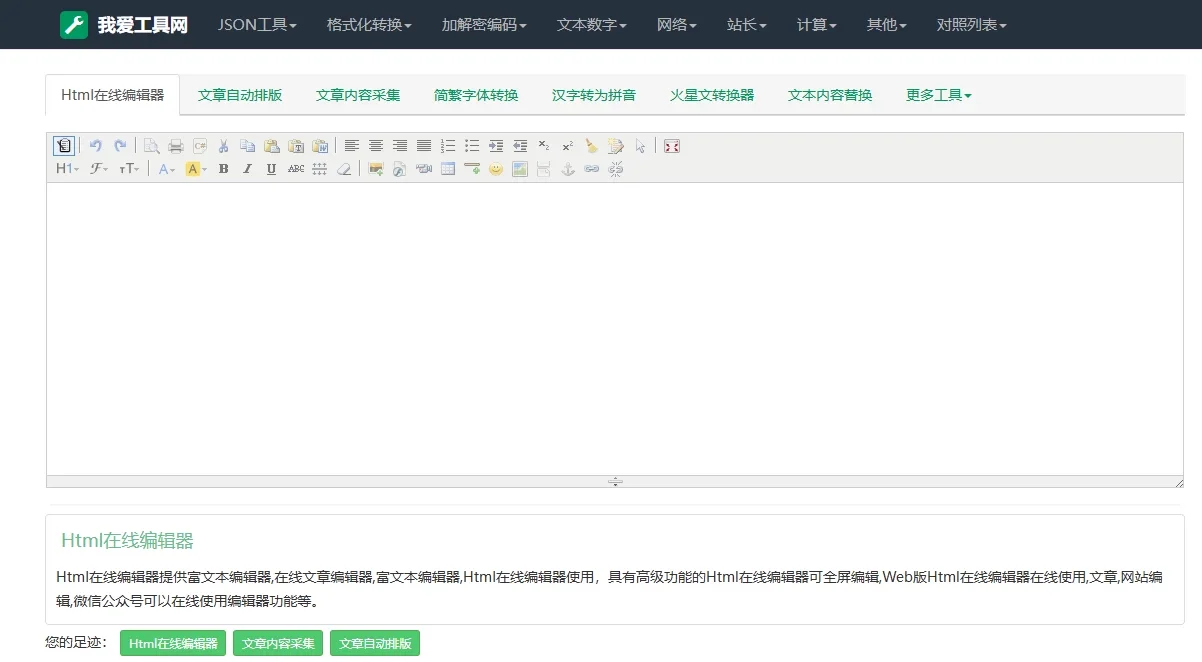Switch to the 简繁字体转换 tab
1202x662 pixels.
point(475,94)
